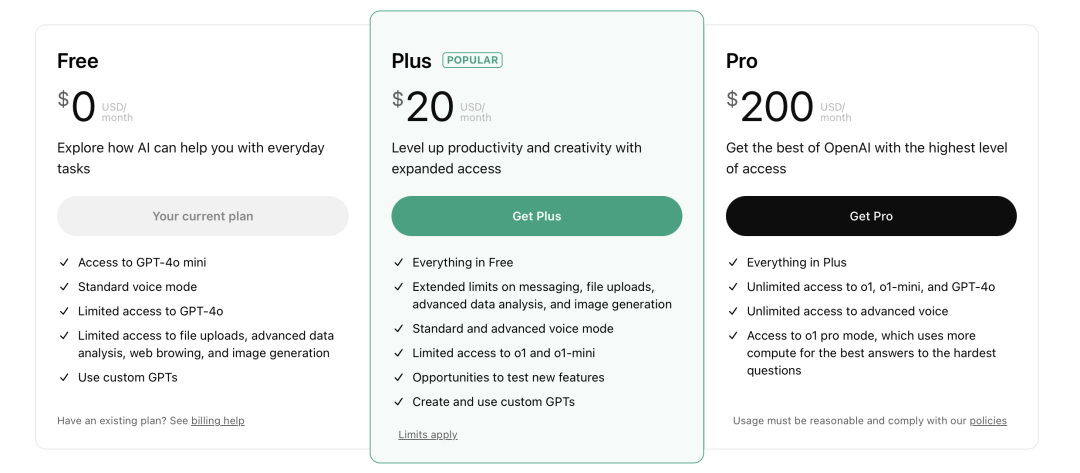Click checkmark next to Use custom GPTs
Image resolution: width=1080 pixels, height=473 pixels.
64,377
